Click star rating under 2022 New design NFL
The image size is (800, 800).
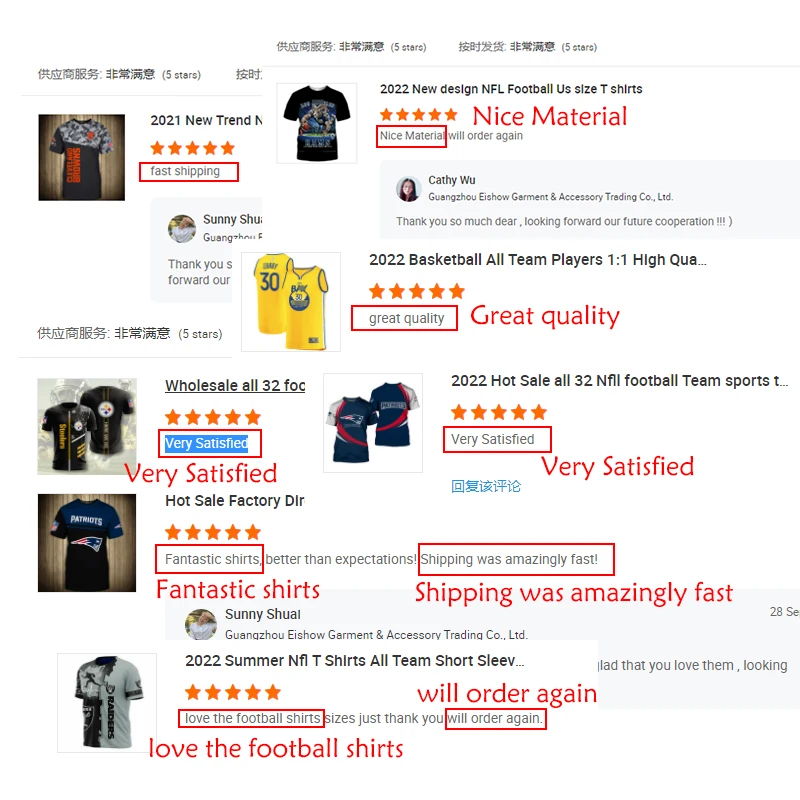pyautogui.click(x=418, y=114)
